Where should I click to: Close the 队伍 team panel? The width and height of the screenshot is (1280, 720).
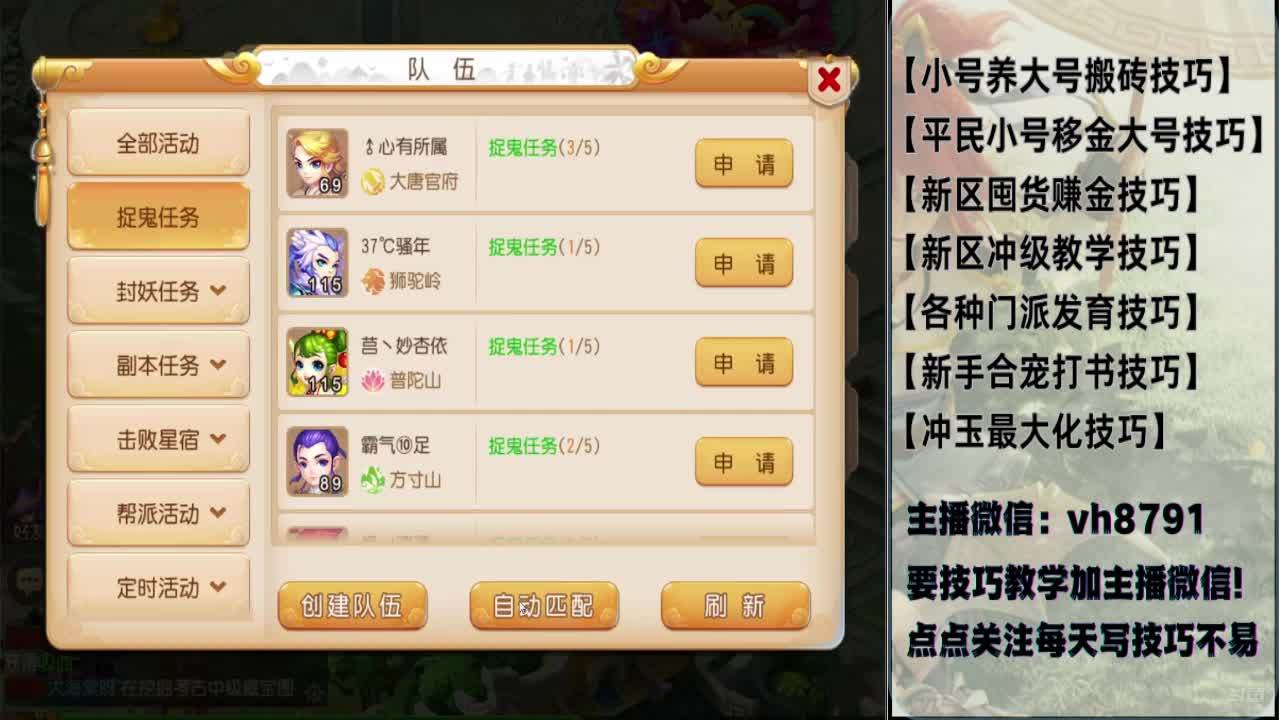tap(829, 81)
